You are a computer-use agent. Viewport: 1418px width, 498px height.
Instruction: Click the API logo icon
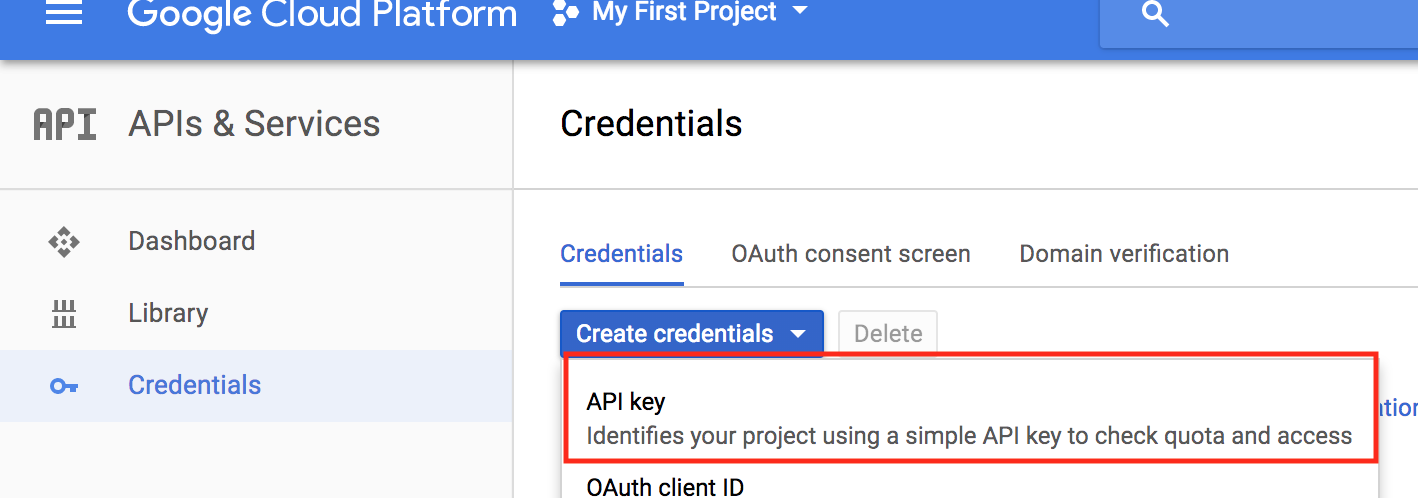pyautogui.click(x=65, y=124)
